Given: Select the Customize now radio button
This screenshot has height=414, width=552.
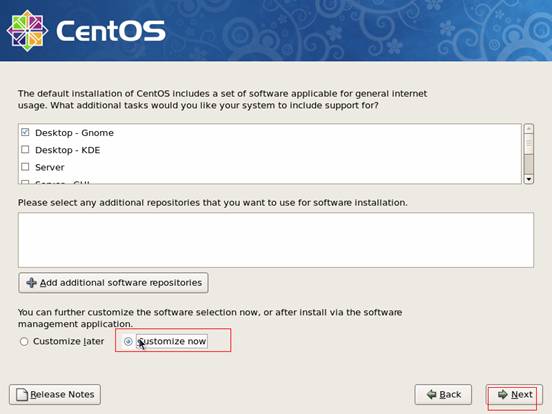Looking at the screenshot, I should coord(128,341).
